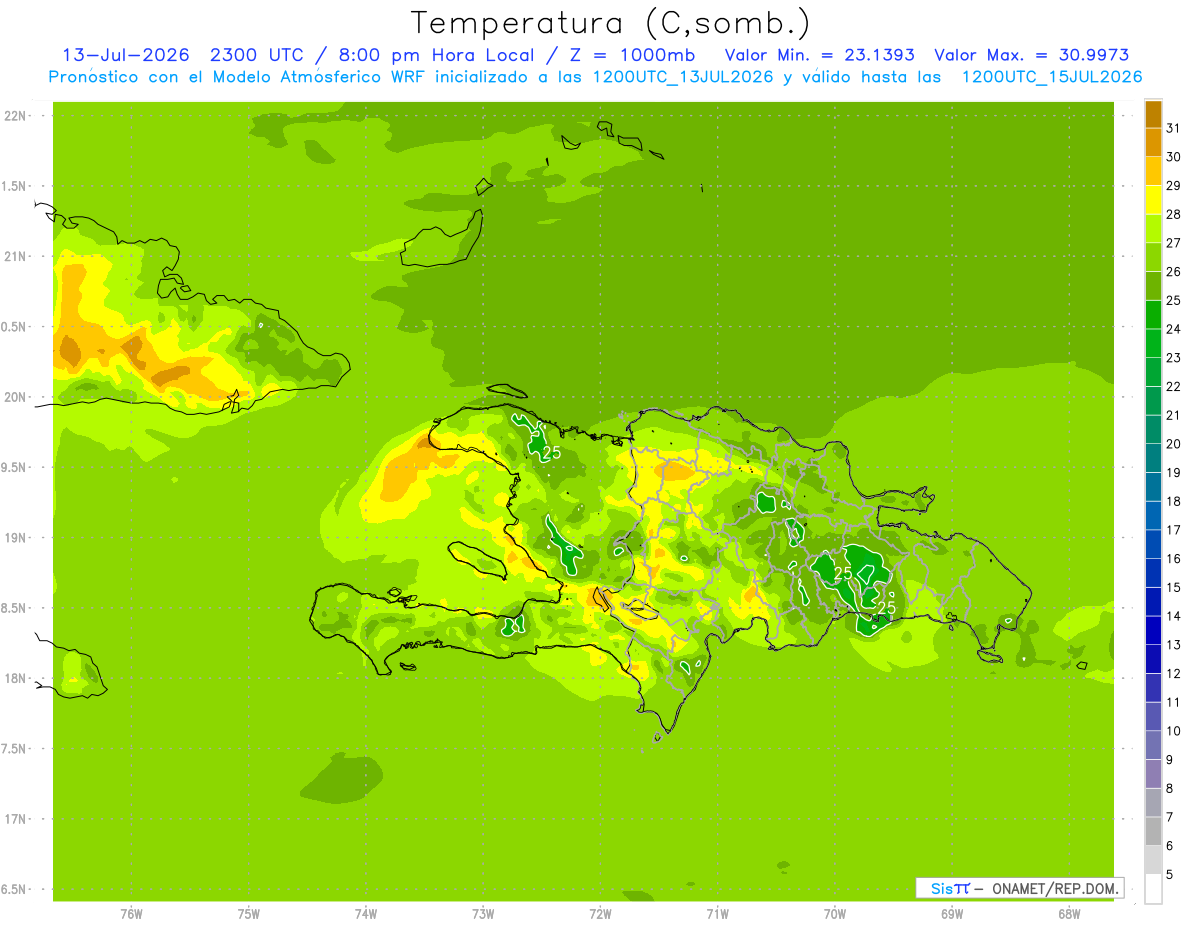Click the longitude axis label 70W

835,914
